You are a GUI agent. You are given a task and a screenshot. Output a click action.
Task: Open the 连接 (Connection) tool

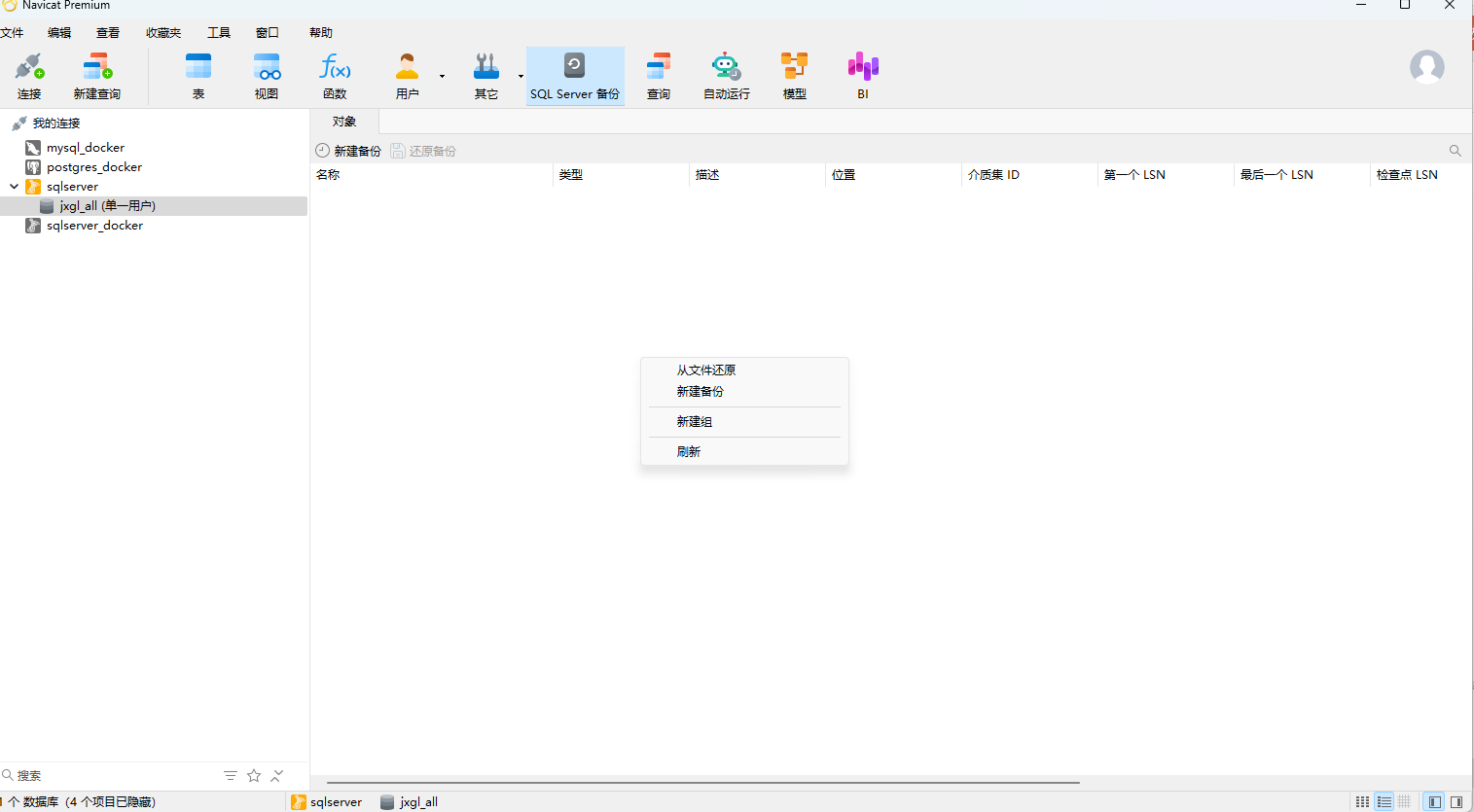28,75
